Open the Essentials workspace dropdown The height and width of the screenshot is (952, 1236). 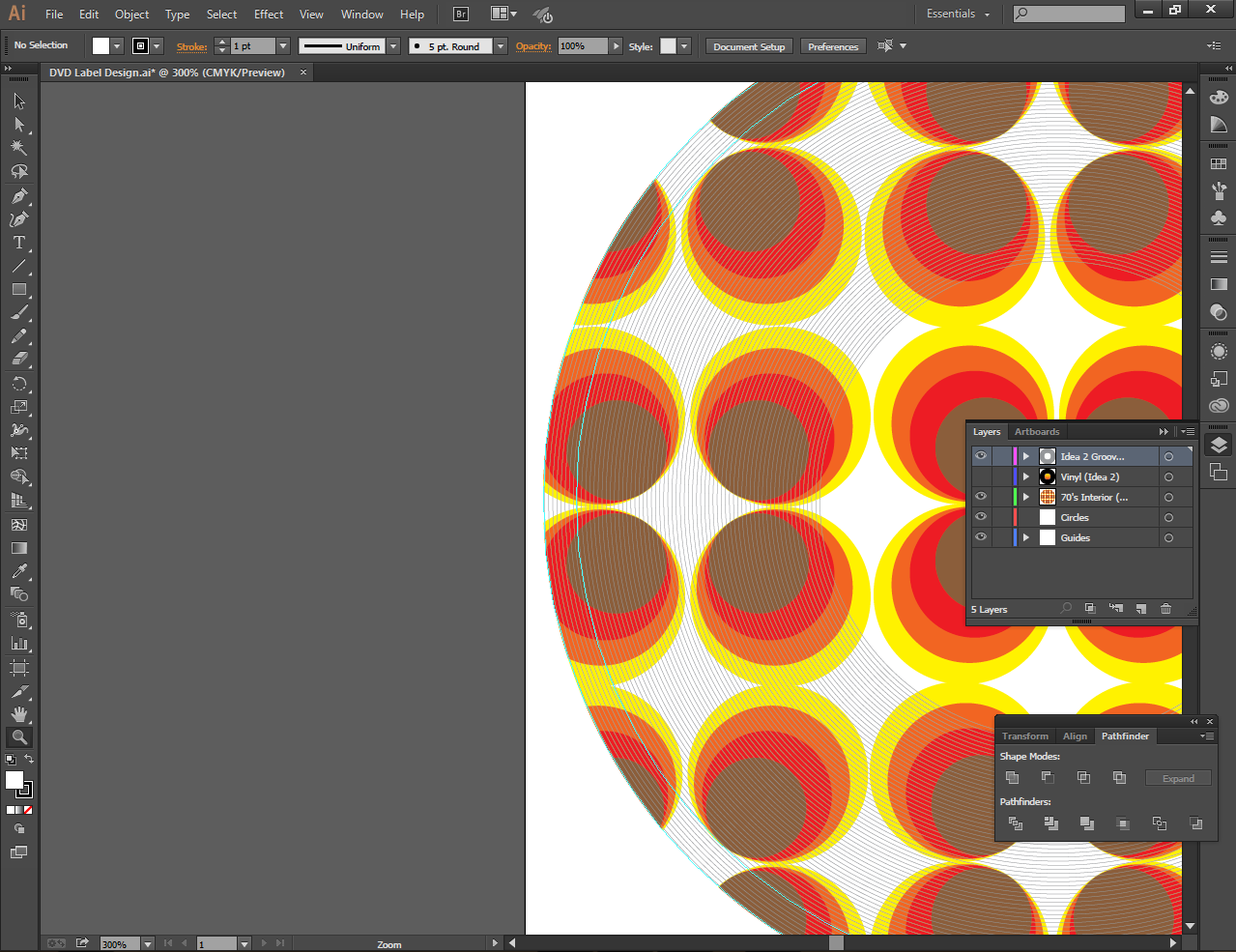click(x=958, y=14)
